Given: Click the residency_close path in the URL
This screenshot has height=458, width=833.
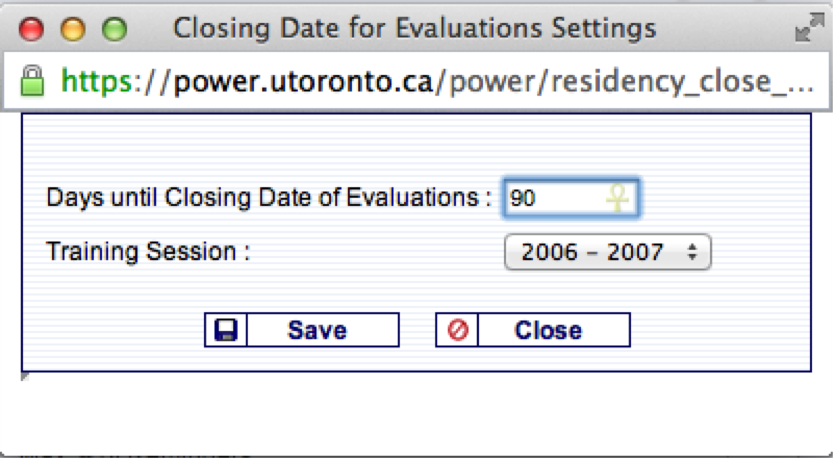Looking at the screenshot, I should pos(630,80).
